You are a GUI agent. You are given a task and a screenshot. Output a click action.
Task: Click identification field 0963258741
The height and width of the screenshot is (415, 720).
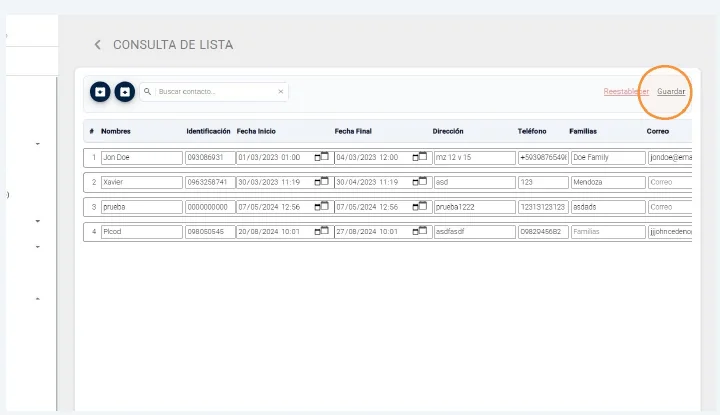pos(210,182)
